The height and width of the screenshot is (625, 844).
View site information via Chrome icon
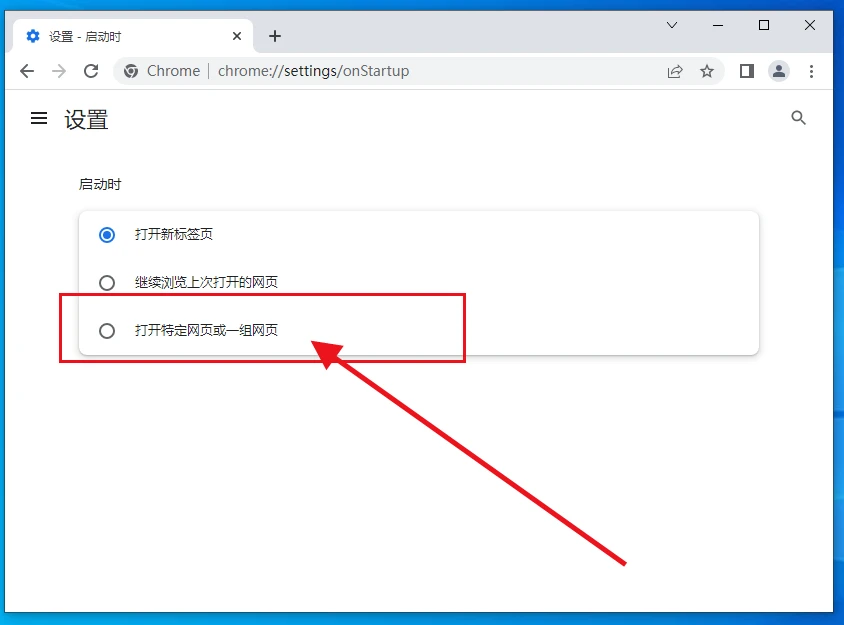[130, 71]
